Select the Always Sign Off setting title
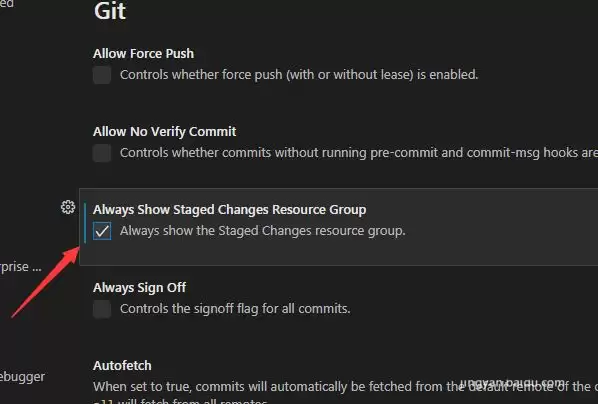This screenshot has height=404, width=598. coord(139,288)
